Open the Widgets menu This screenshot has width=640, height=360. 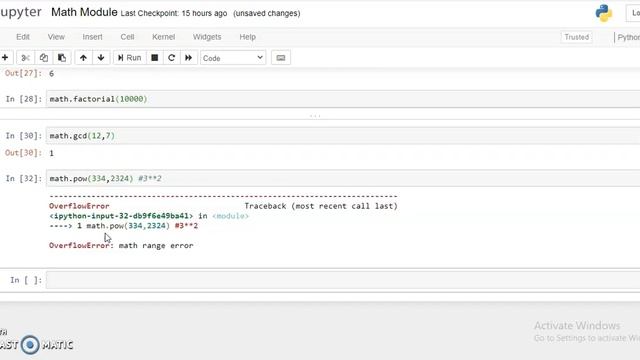click(x=207, y=37)
